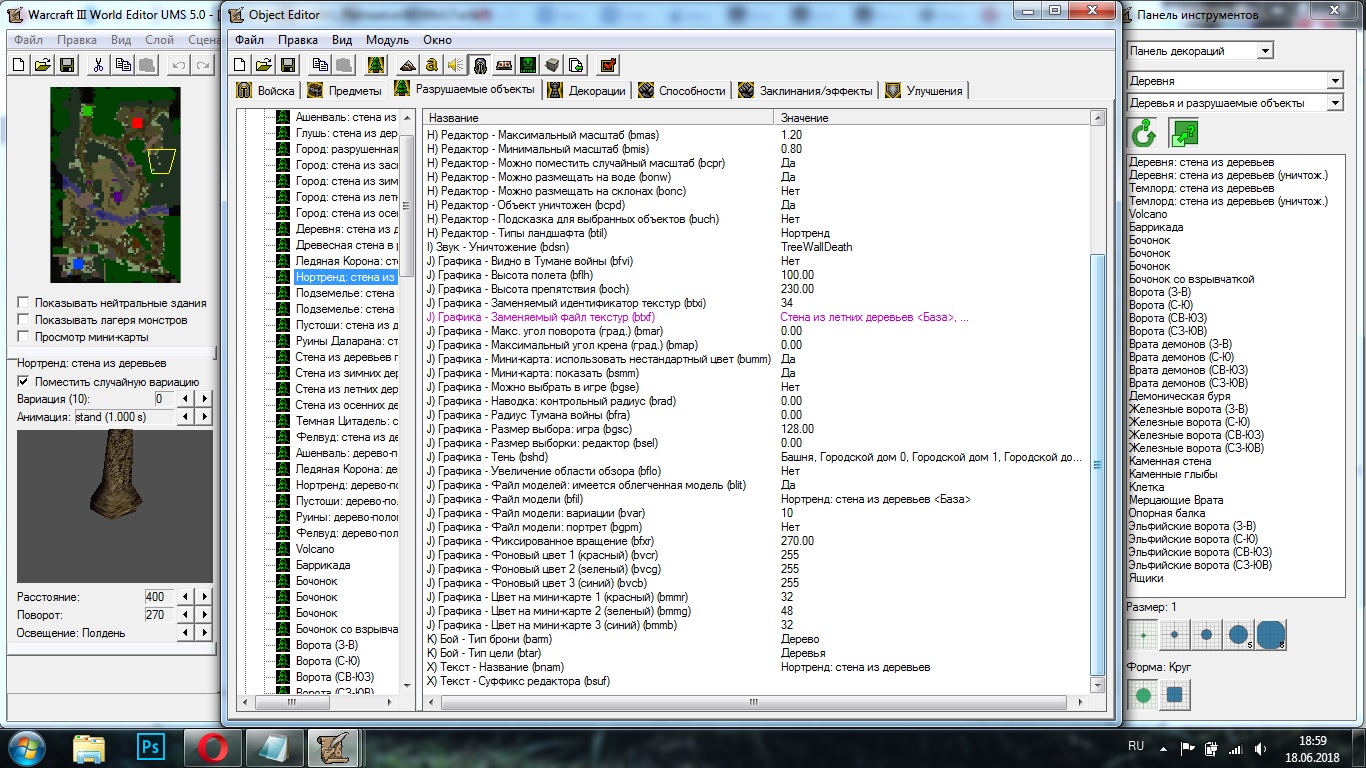Open 'Деревья и разрушаемые объекты' category dropdown

(x=1335, y=103)
